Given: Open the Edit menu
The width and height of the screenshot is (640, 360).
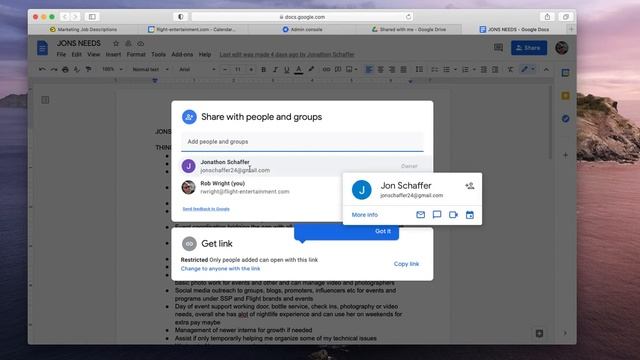Looking at the screenshot, I should point(76,54).
